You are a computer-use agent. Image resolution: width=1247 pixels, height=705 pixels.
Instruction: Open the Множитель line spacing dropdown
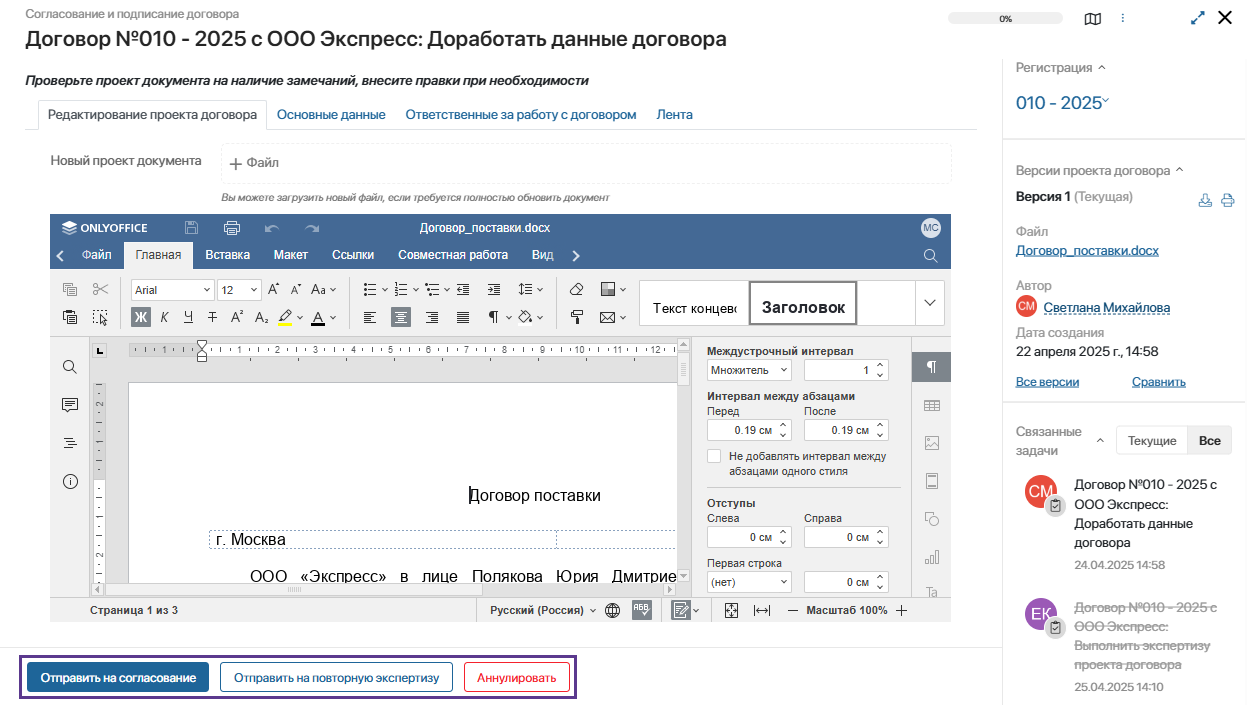(x=749, y=370)
